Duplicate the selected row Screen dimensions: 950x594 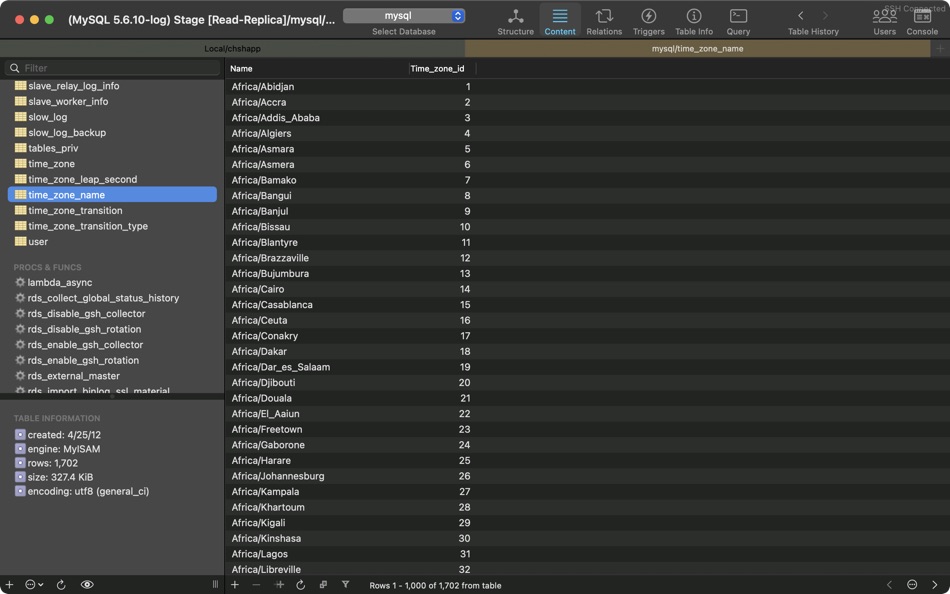click(279, 585)
